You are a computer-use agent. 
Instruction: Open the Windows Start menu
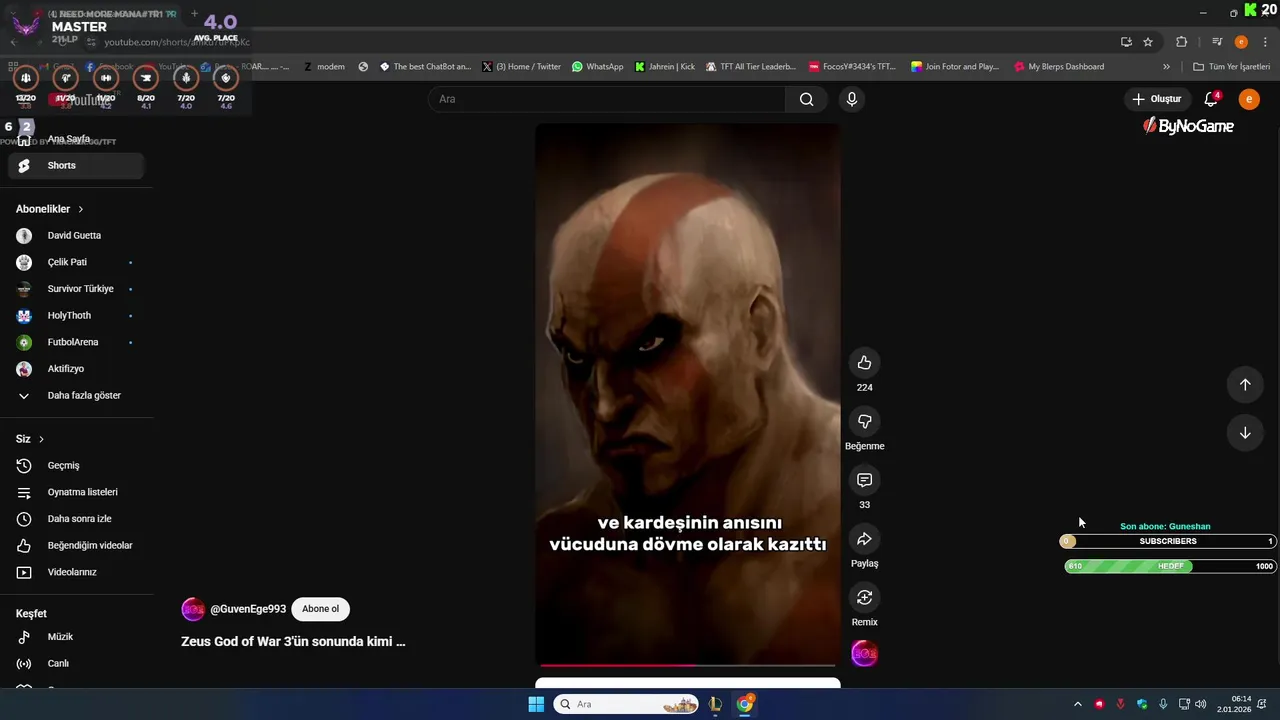click(536, 704)
